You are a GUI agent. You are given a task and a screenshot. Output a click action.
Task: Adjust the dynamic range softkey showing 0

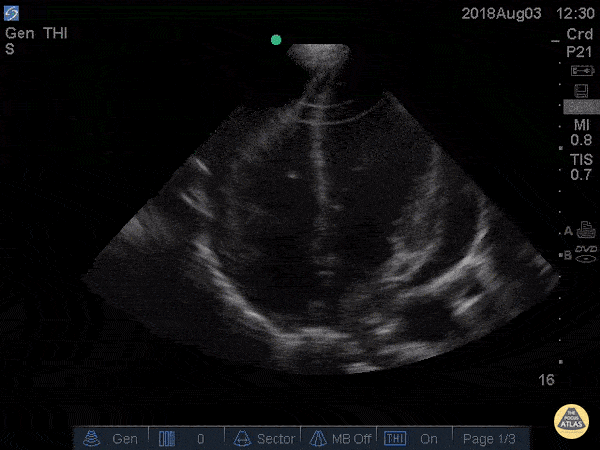186,439
